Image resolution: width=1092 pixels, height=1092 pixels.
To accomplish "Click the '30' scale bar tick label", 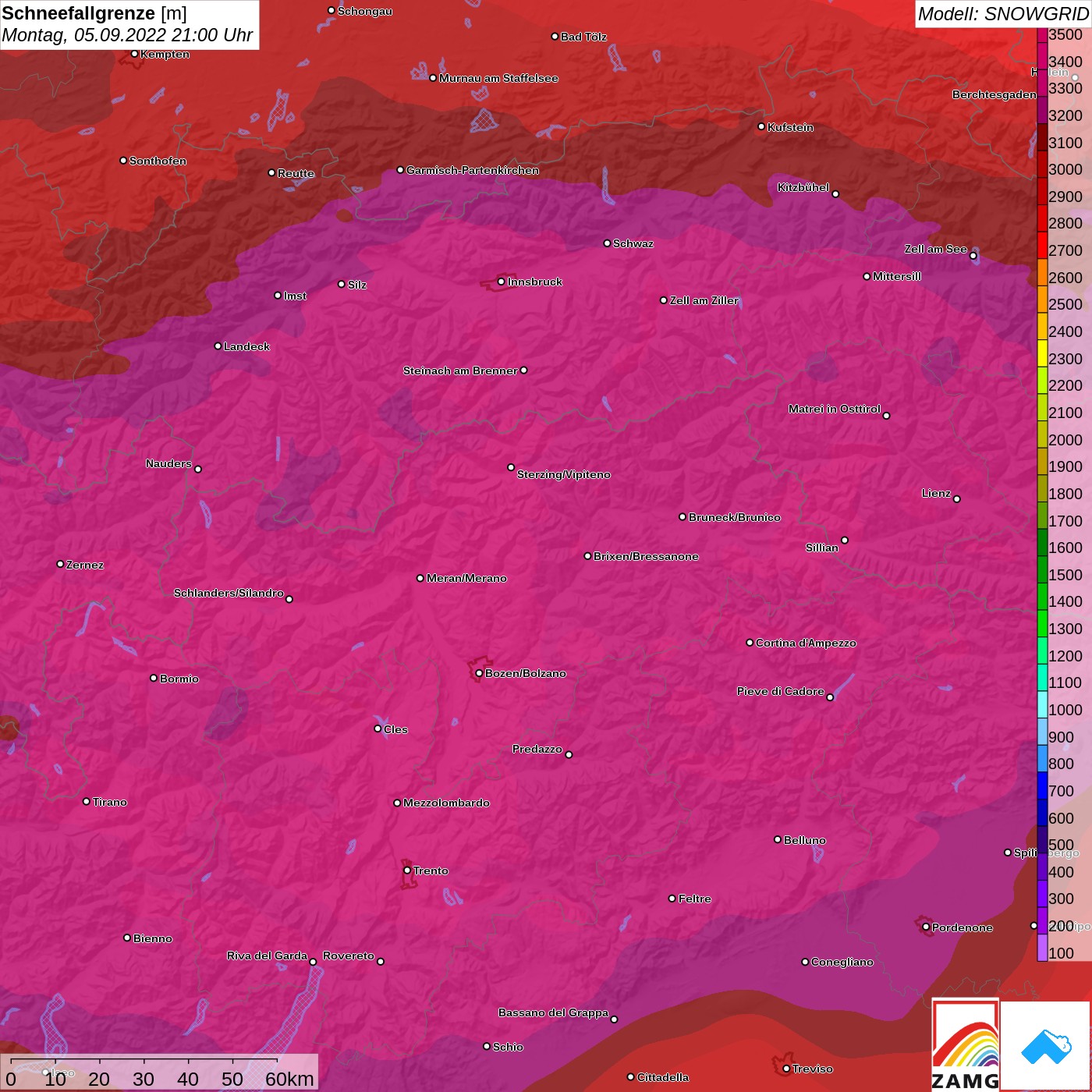I will click(143, 1079).
